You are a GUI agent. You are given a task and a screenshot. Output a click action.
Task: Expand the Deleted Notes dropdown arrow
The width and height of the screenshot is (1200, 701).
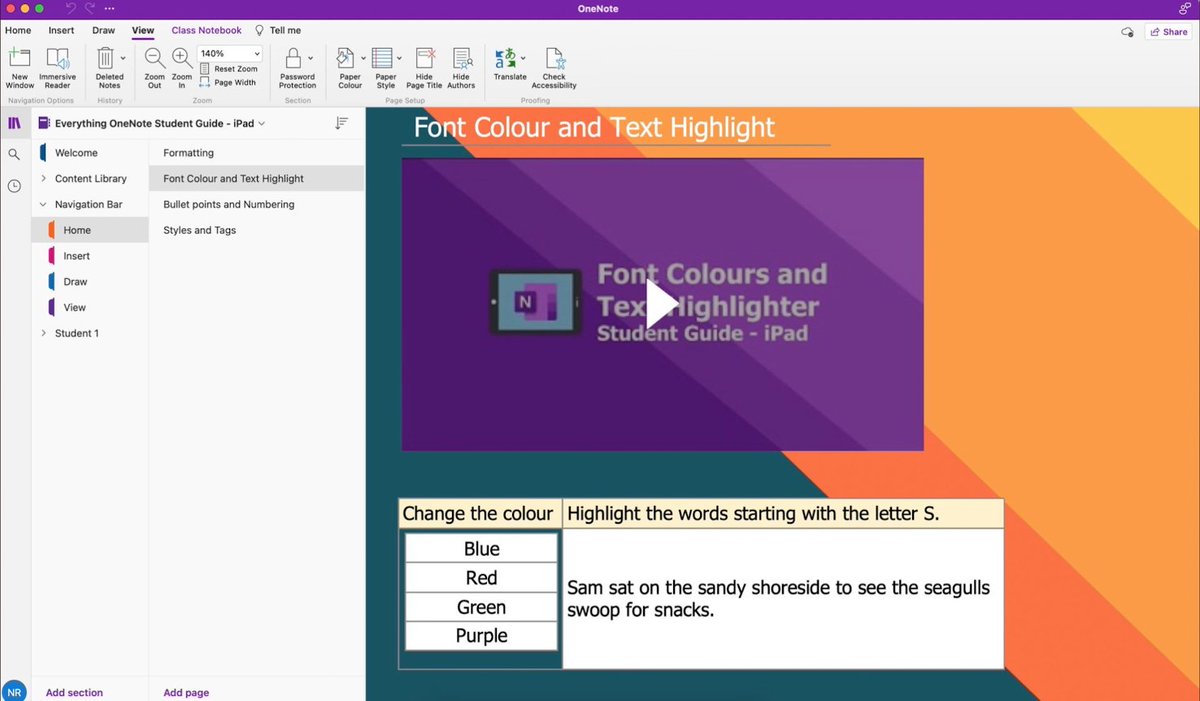point(123,58)
